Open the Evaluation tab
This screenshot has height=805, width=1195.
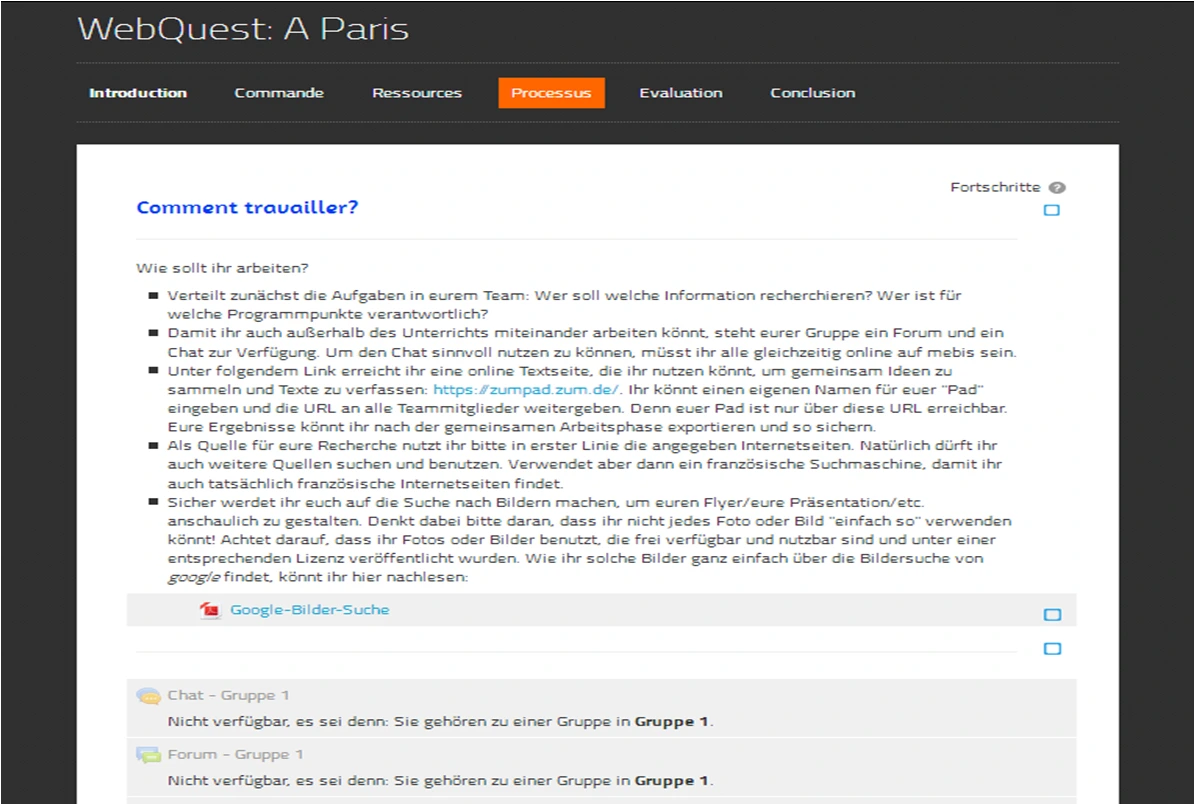pos(681,93)
